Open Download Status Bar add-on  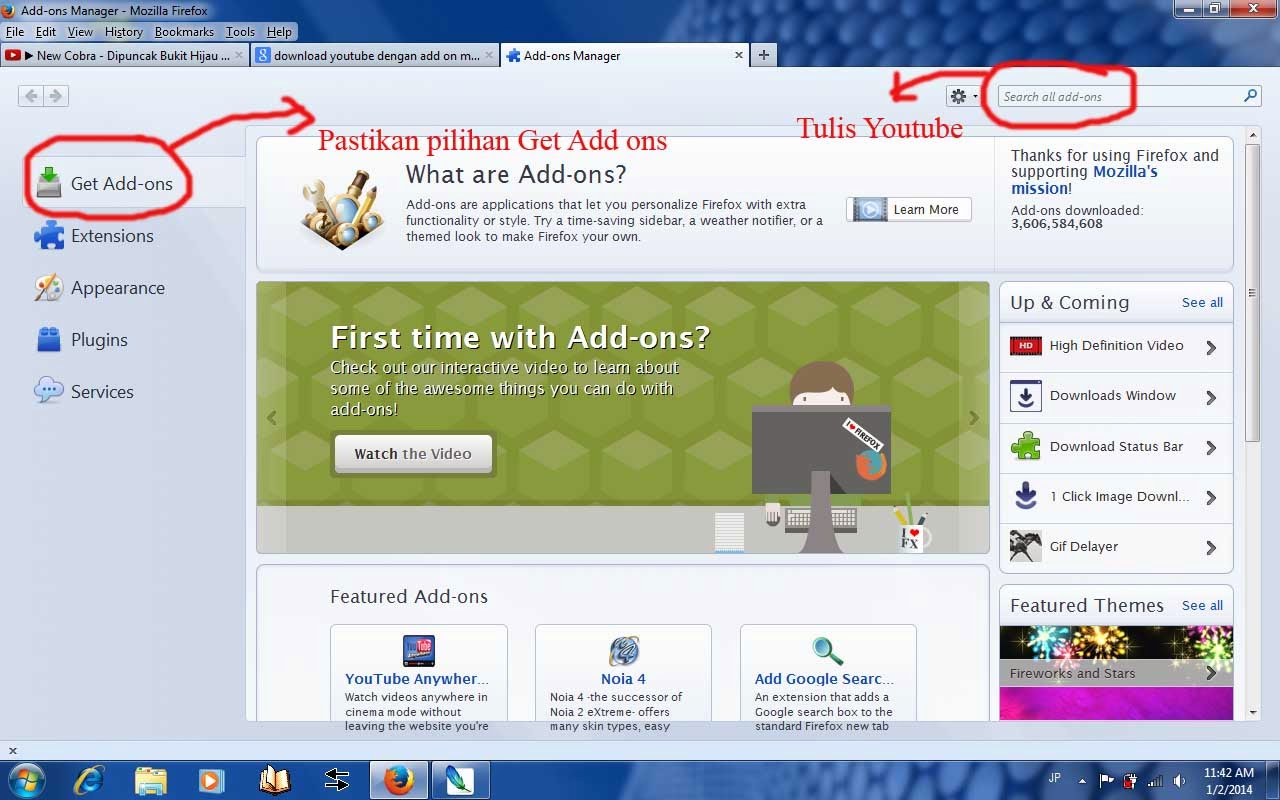(x=1116, y=447)
